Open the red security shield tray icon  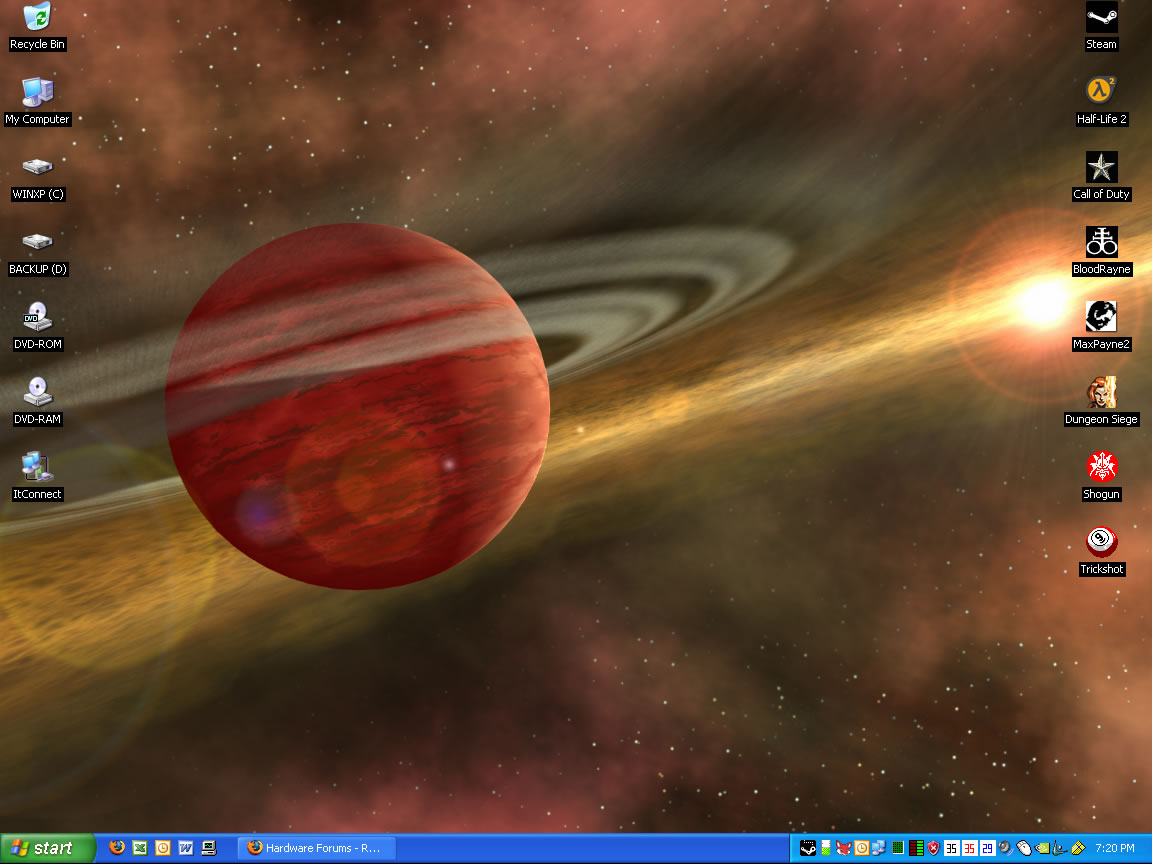pos(933,849)
